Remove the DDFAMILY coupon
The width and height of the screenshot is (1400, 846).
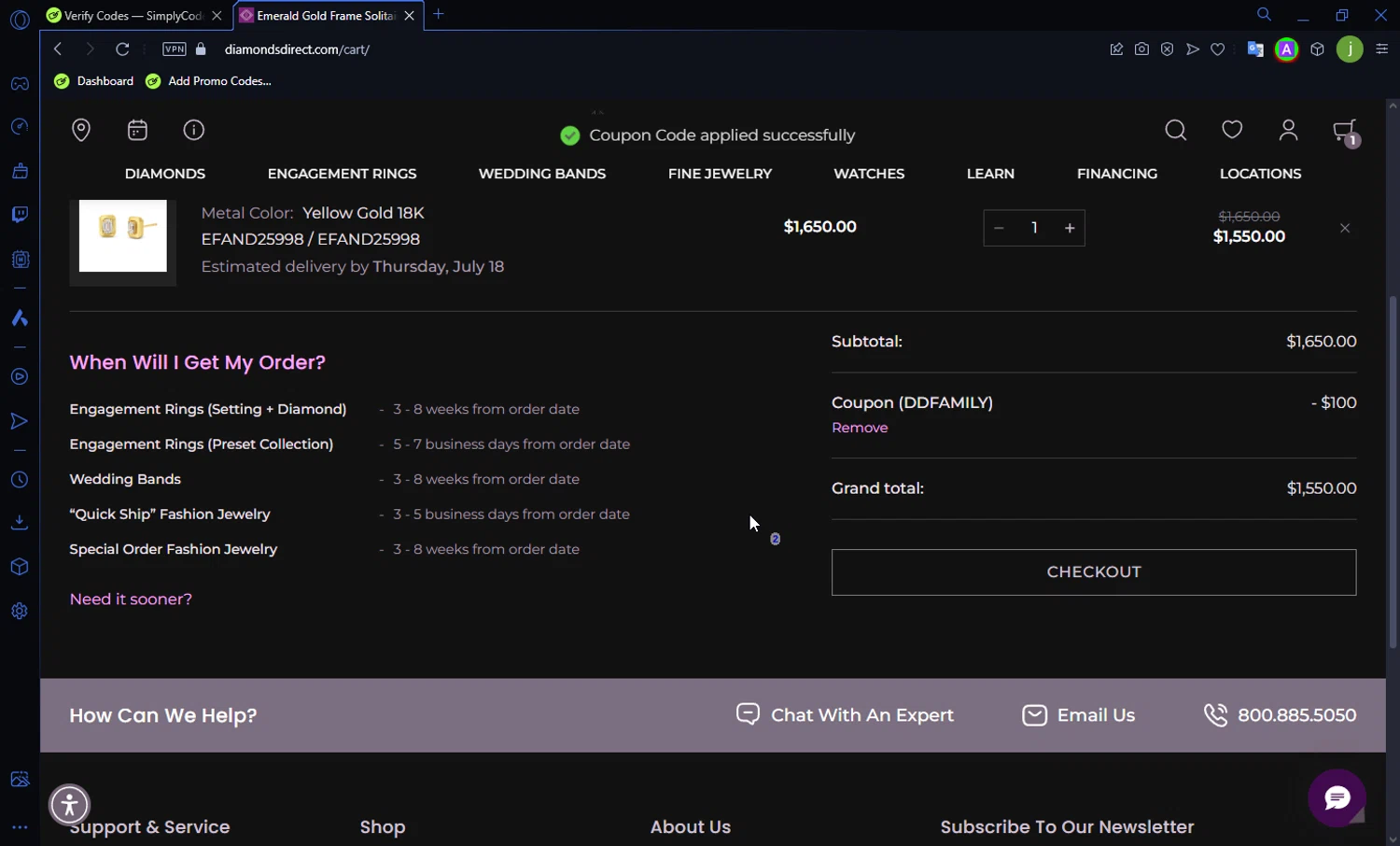coord(860,428)
